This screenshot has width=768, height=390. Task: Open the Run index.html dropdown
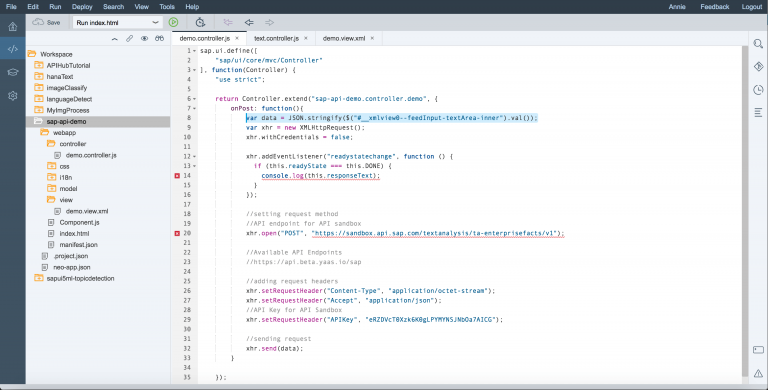[118, 23]
